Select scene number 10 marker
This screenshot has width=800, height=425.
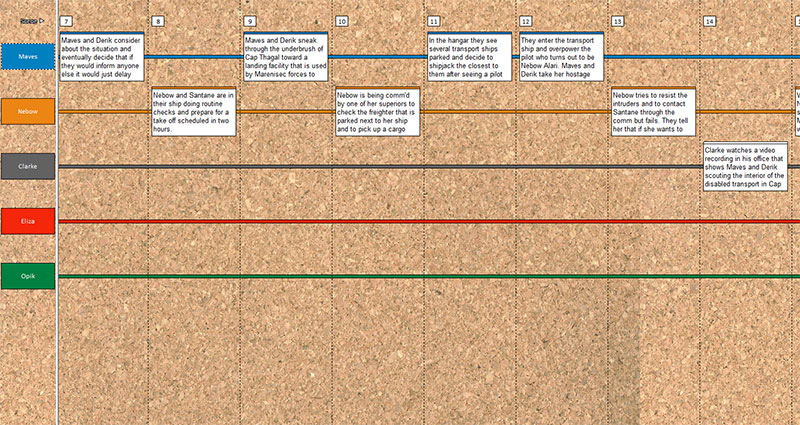tap(342, 21)
